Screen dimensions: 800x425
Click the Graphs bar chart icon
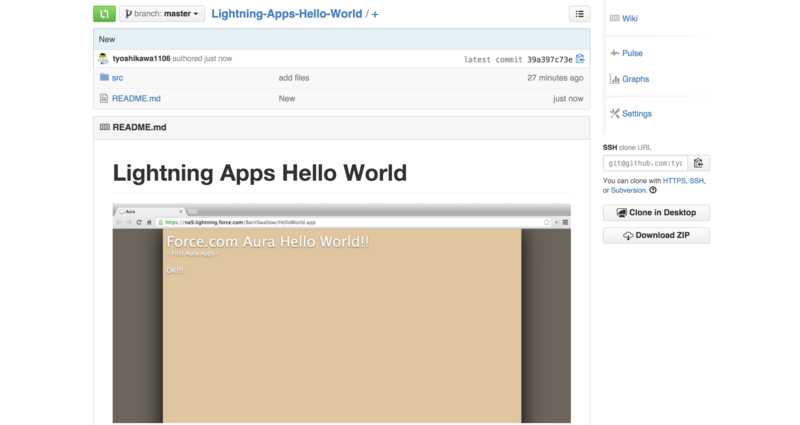615,79
